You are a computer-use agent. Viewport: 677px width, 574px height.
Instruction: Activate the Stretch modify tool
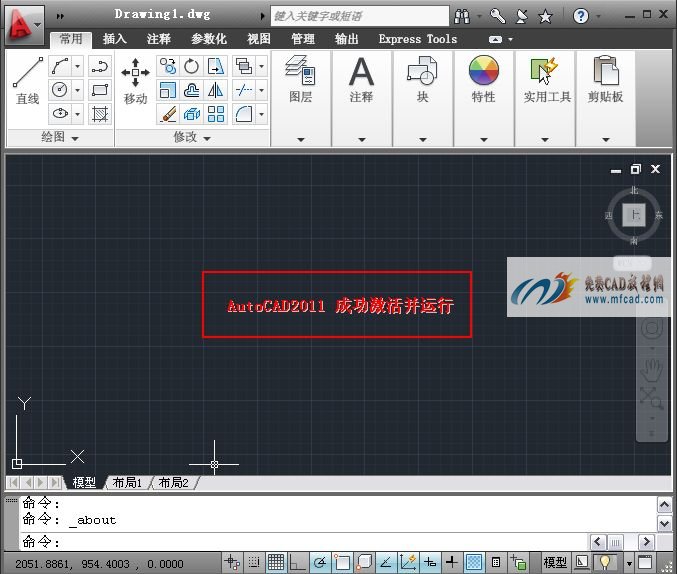215,66
